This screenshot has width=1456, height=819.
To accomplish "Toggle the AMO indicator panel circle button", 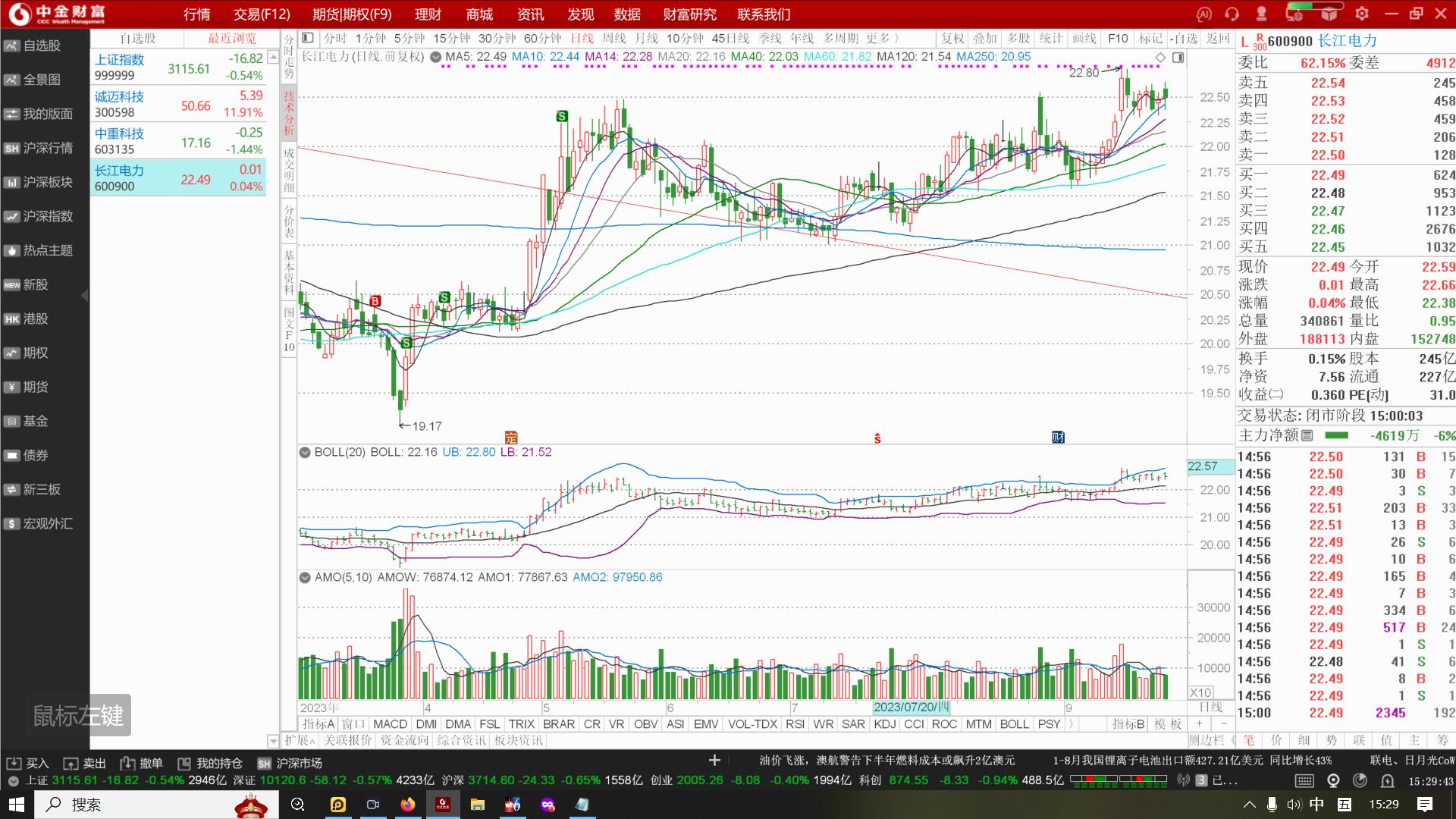I will (x=305, y=577).
